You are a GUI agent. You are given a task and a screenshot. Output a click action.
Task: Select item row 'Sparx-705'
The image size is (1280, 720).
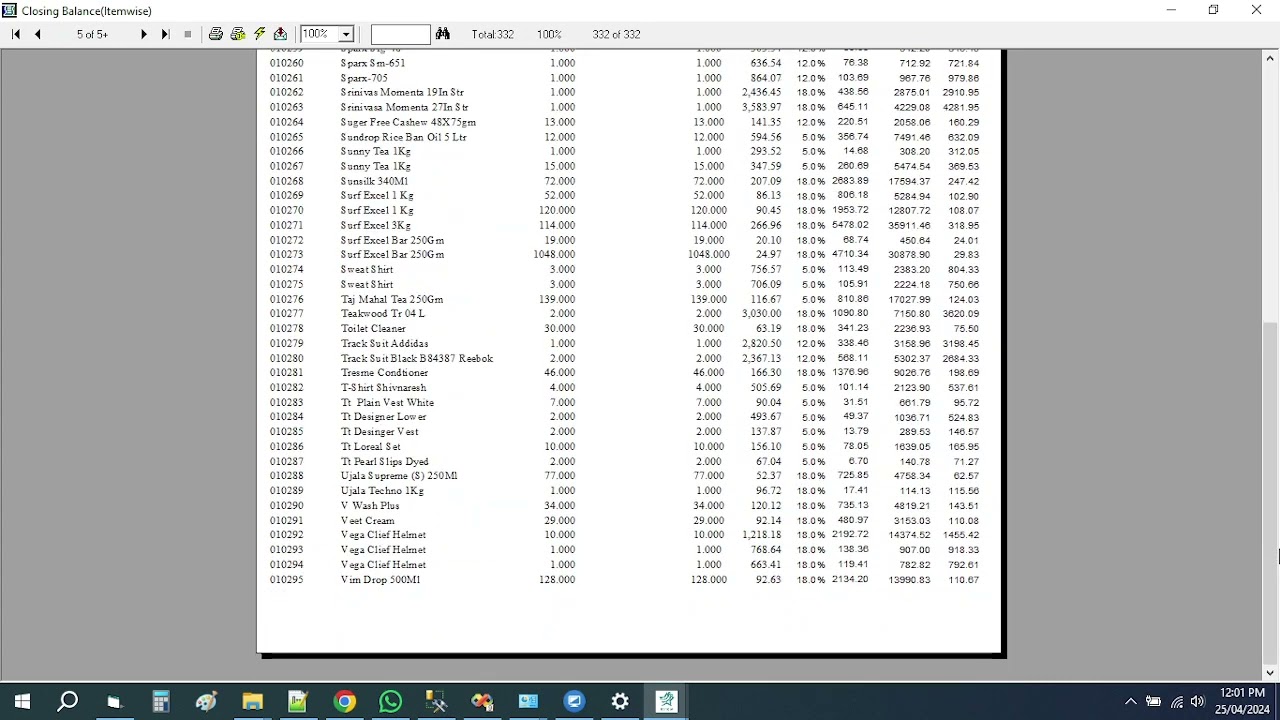tap(624, 78)
